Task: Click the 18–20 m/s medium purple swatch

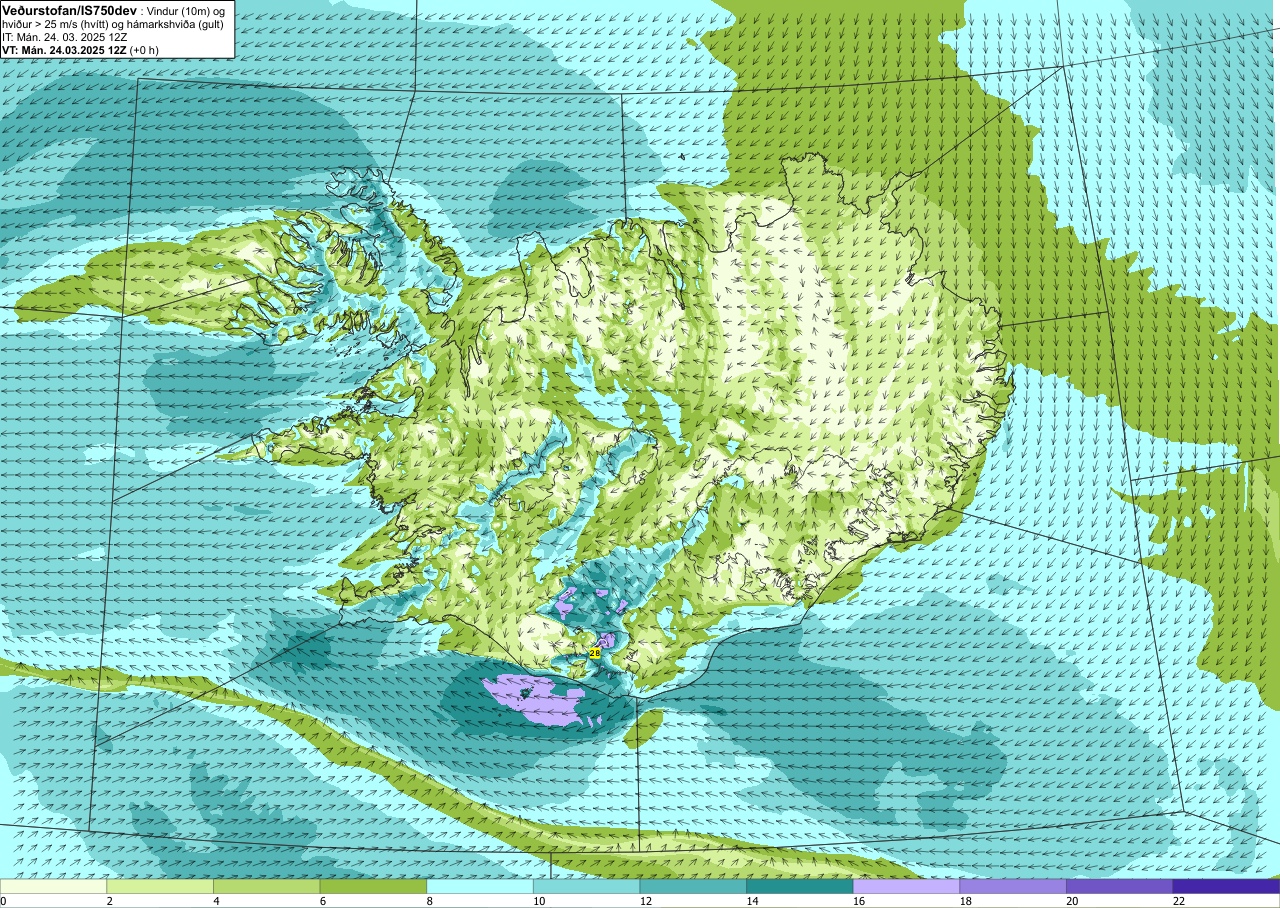Action: 1013,886
